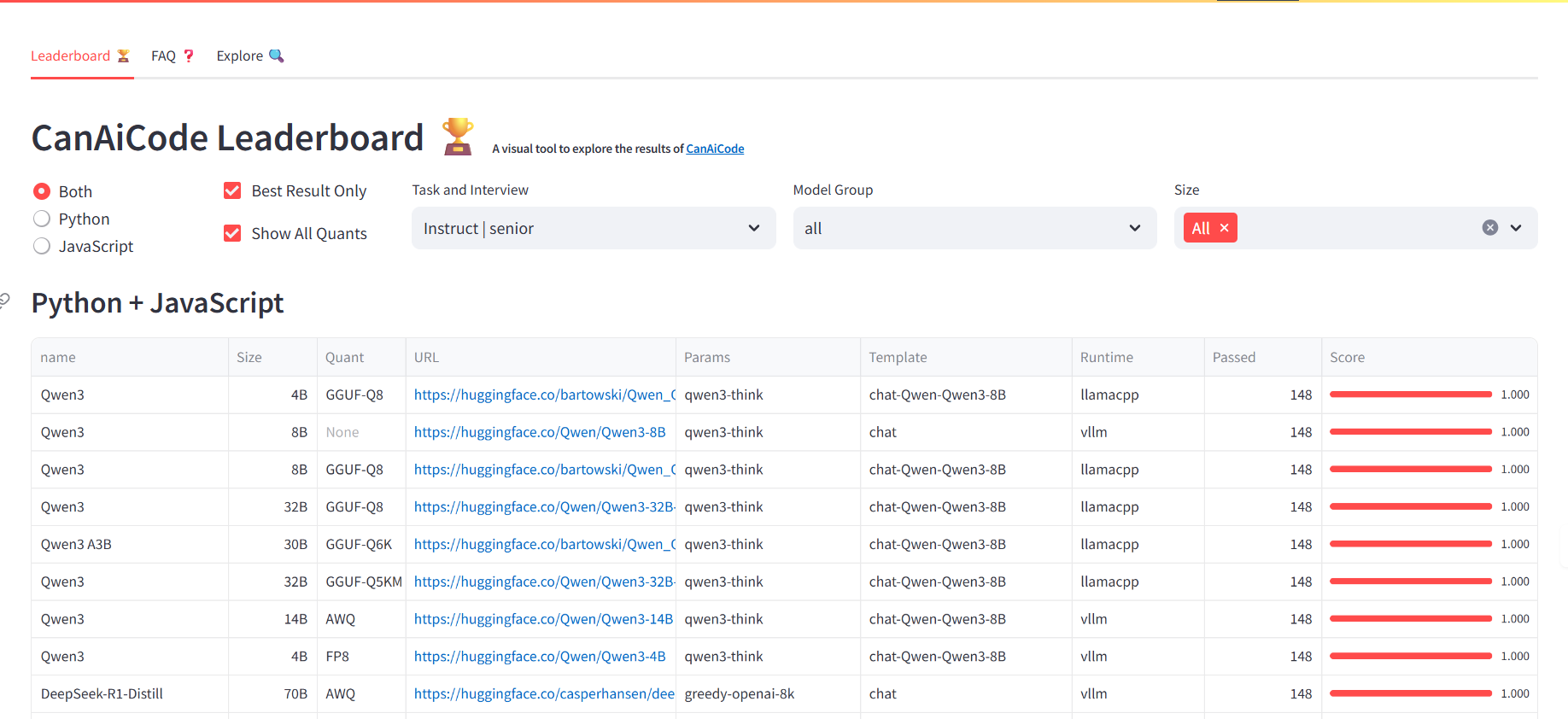This screenshot has width=1568, height=719.
Task: Click the trophy icon next to title
Action: 458,137
